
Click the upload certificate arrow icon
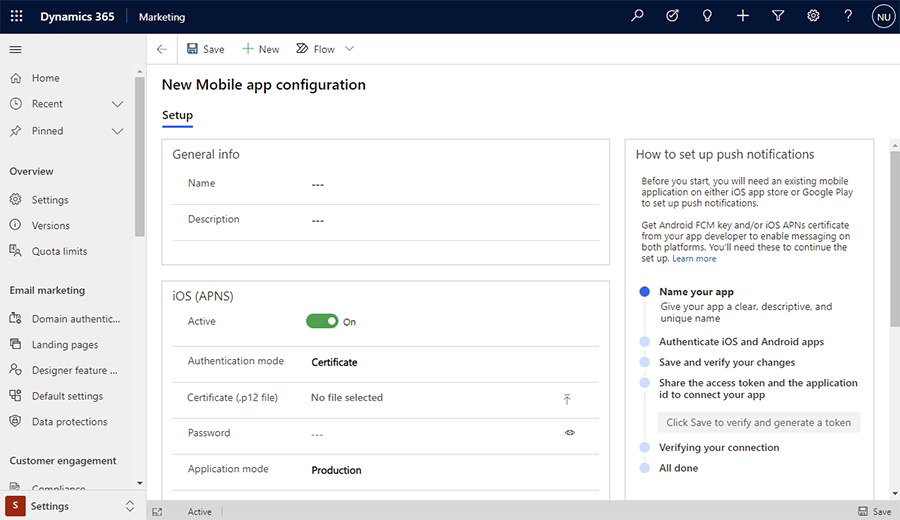point(567,399)
